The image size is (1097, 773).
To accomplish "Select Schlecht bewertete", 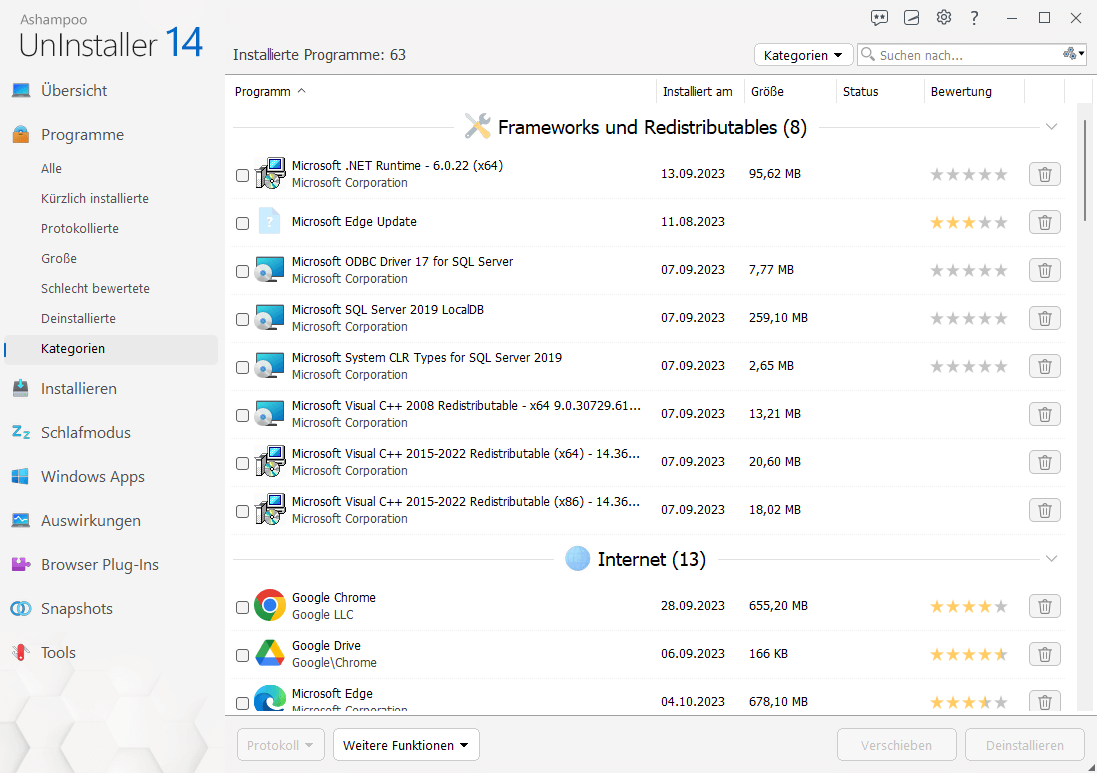I will [x=95, y=289].
